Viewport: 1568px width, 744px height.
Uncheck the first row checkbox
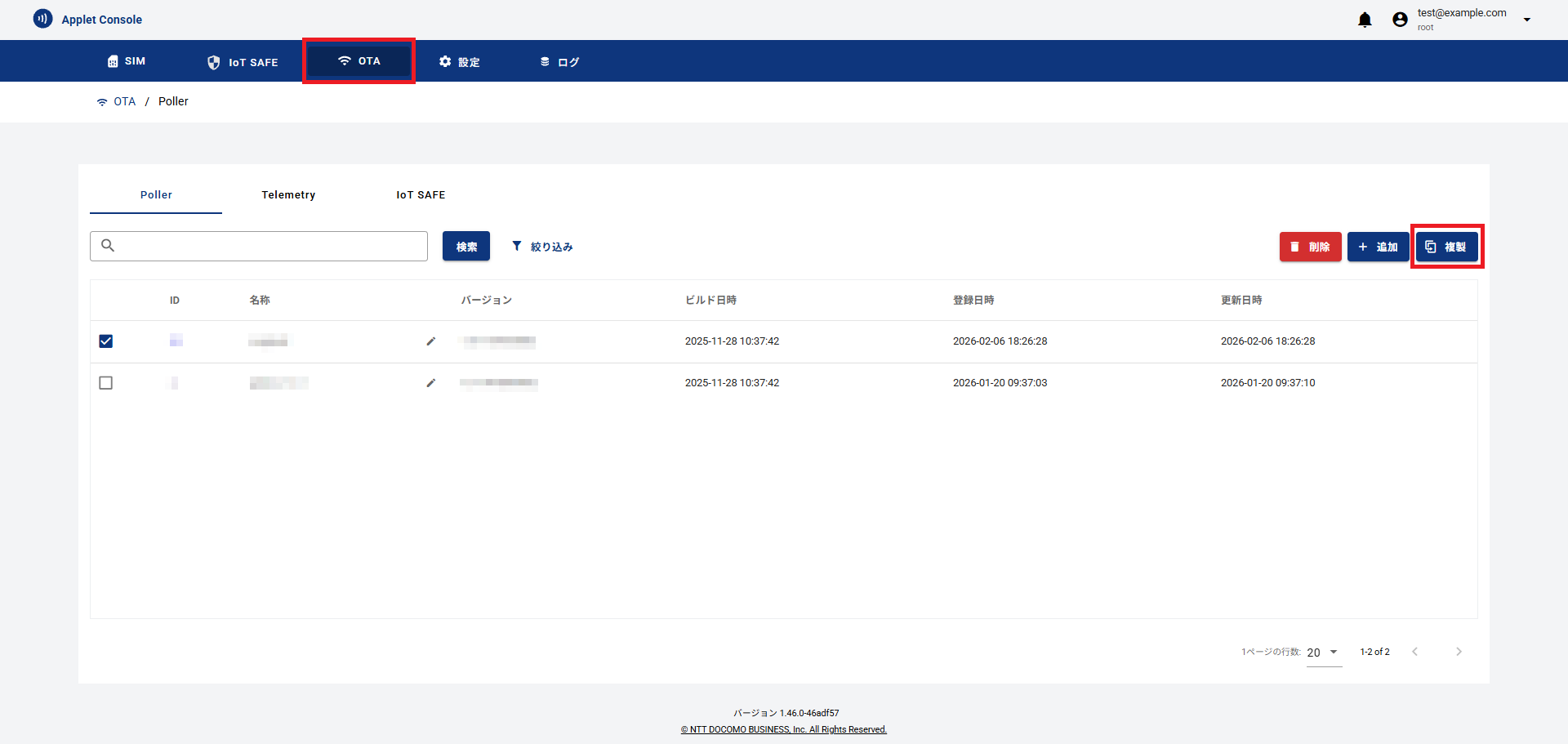pyautogui.click(x=106, y=341)
